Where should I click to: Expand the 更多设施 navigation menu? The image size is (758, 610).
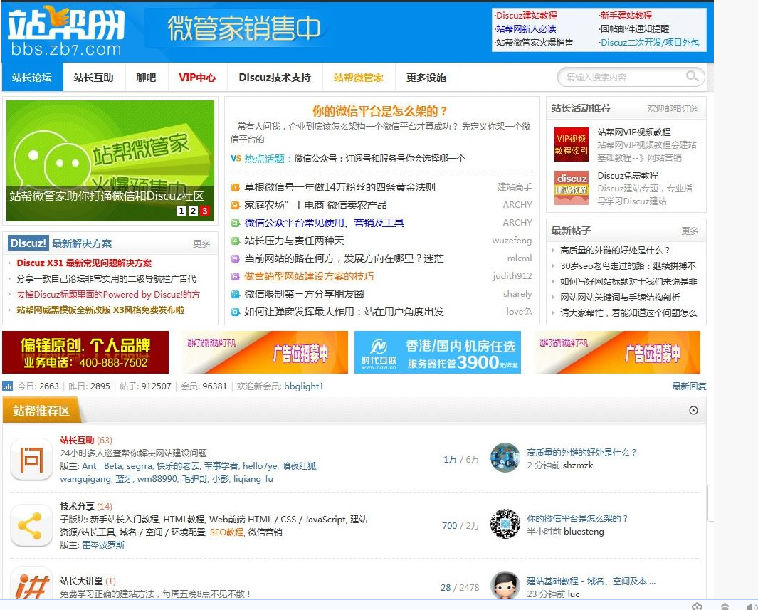426,77
